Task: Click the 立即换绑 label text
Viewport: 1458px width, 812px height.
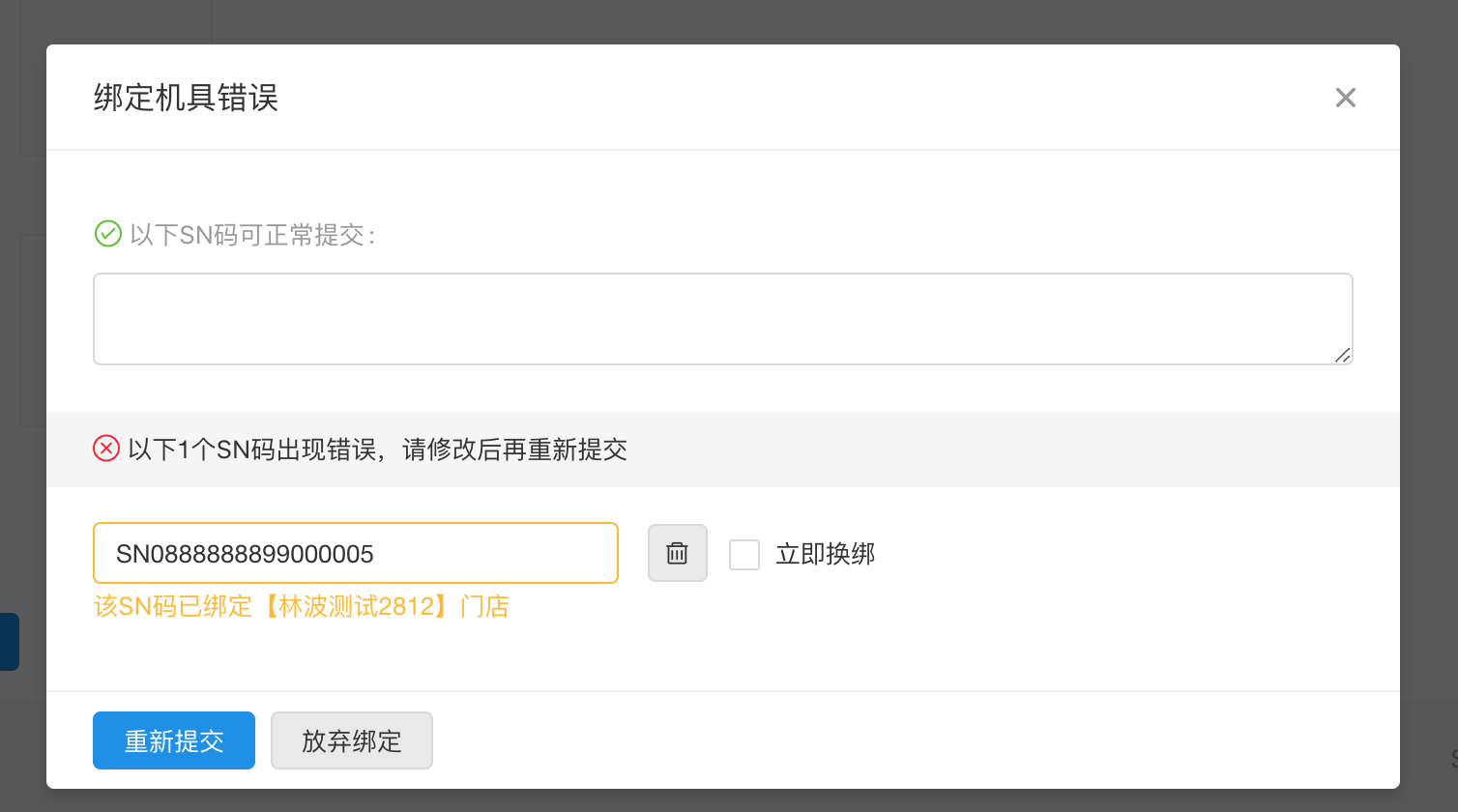Action: (825, 554)
